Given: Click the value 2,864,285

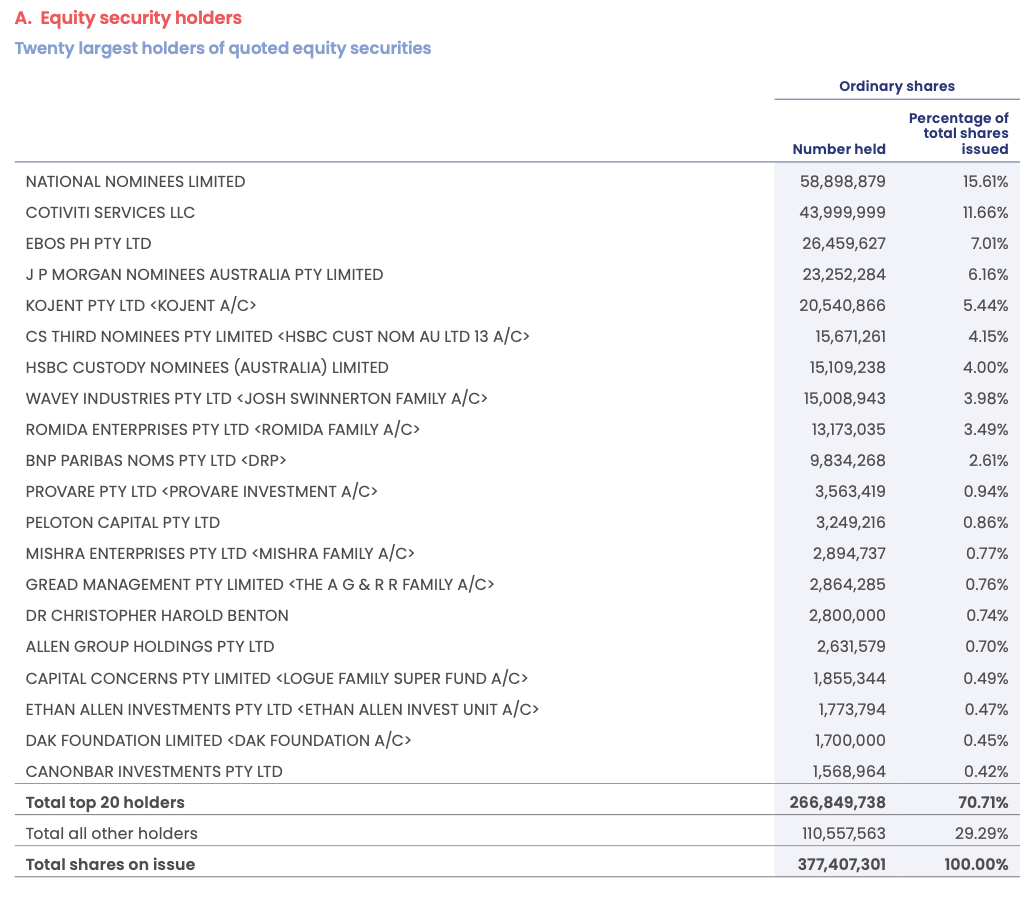Looking at the screenshot, I should 848,585.
